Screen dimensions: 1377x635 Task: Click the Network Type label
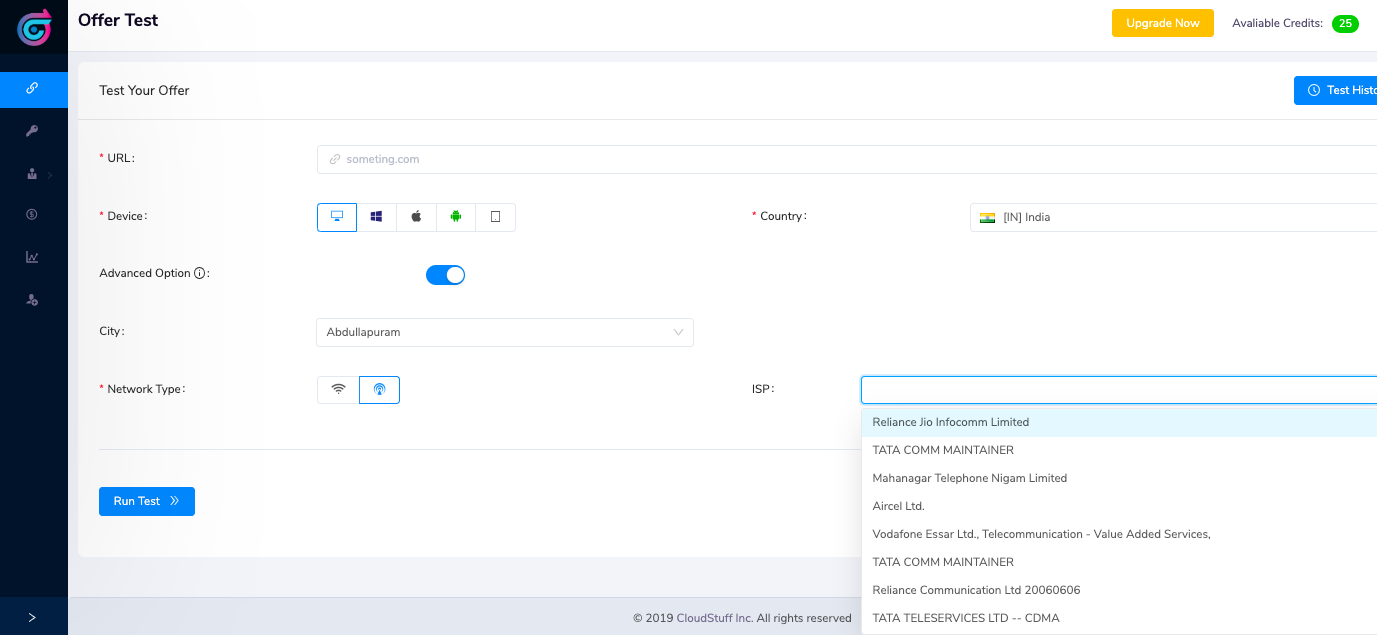click(145, 389)
